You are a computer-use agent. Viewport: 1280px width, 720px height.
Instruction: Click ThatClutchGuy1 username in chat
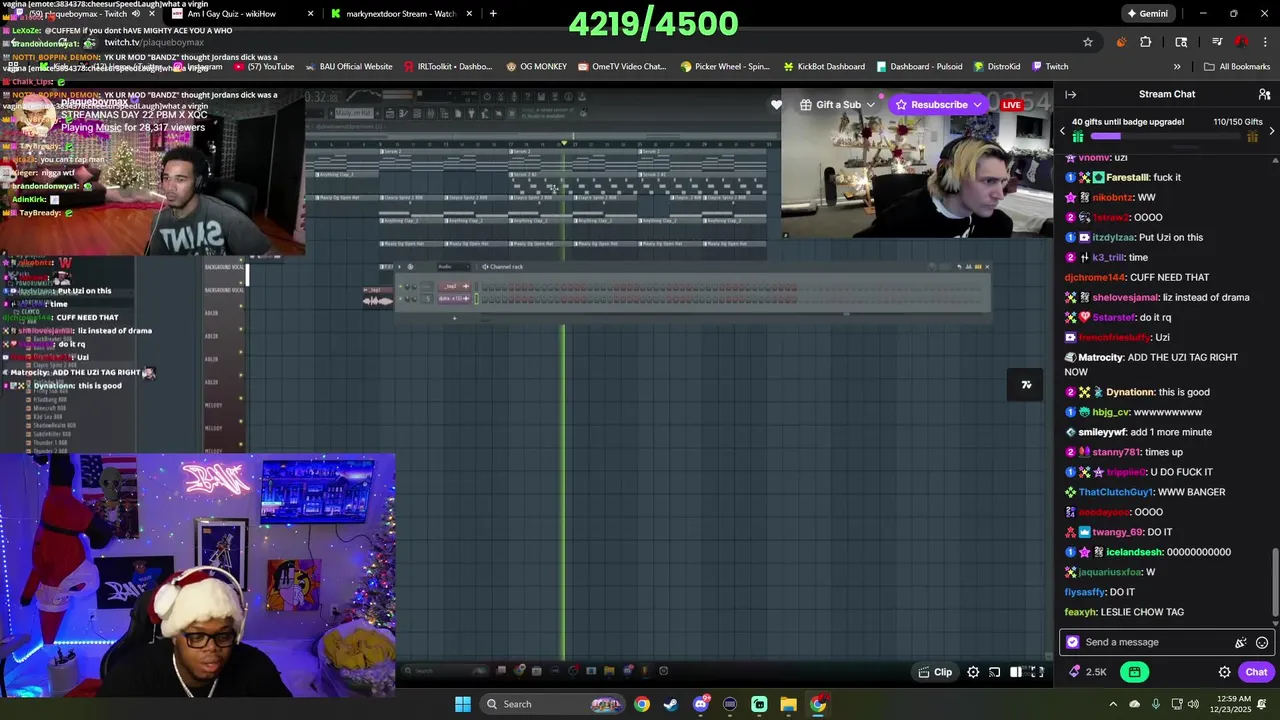[1116, 492]
